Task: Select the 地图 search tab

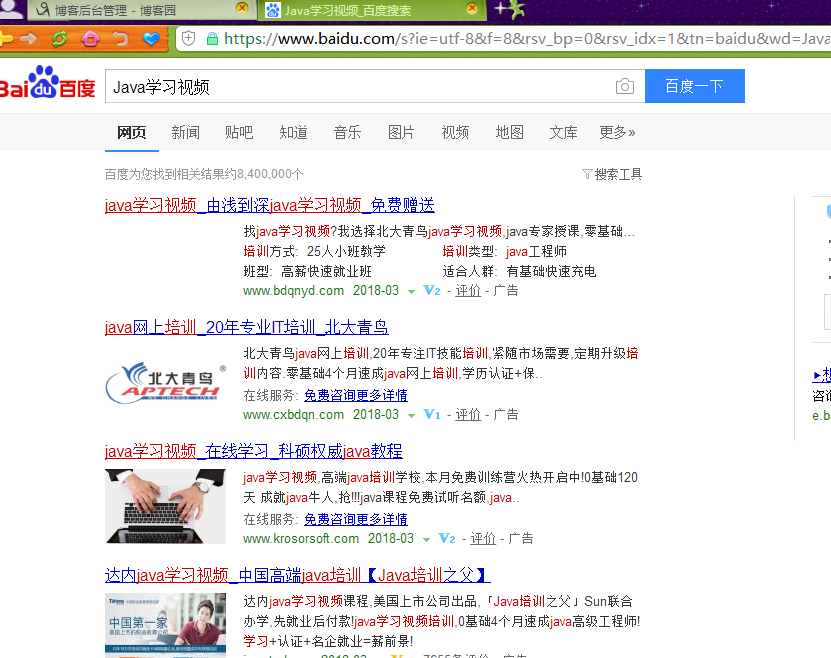Action: pos(509,132)
